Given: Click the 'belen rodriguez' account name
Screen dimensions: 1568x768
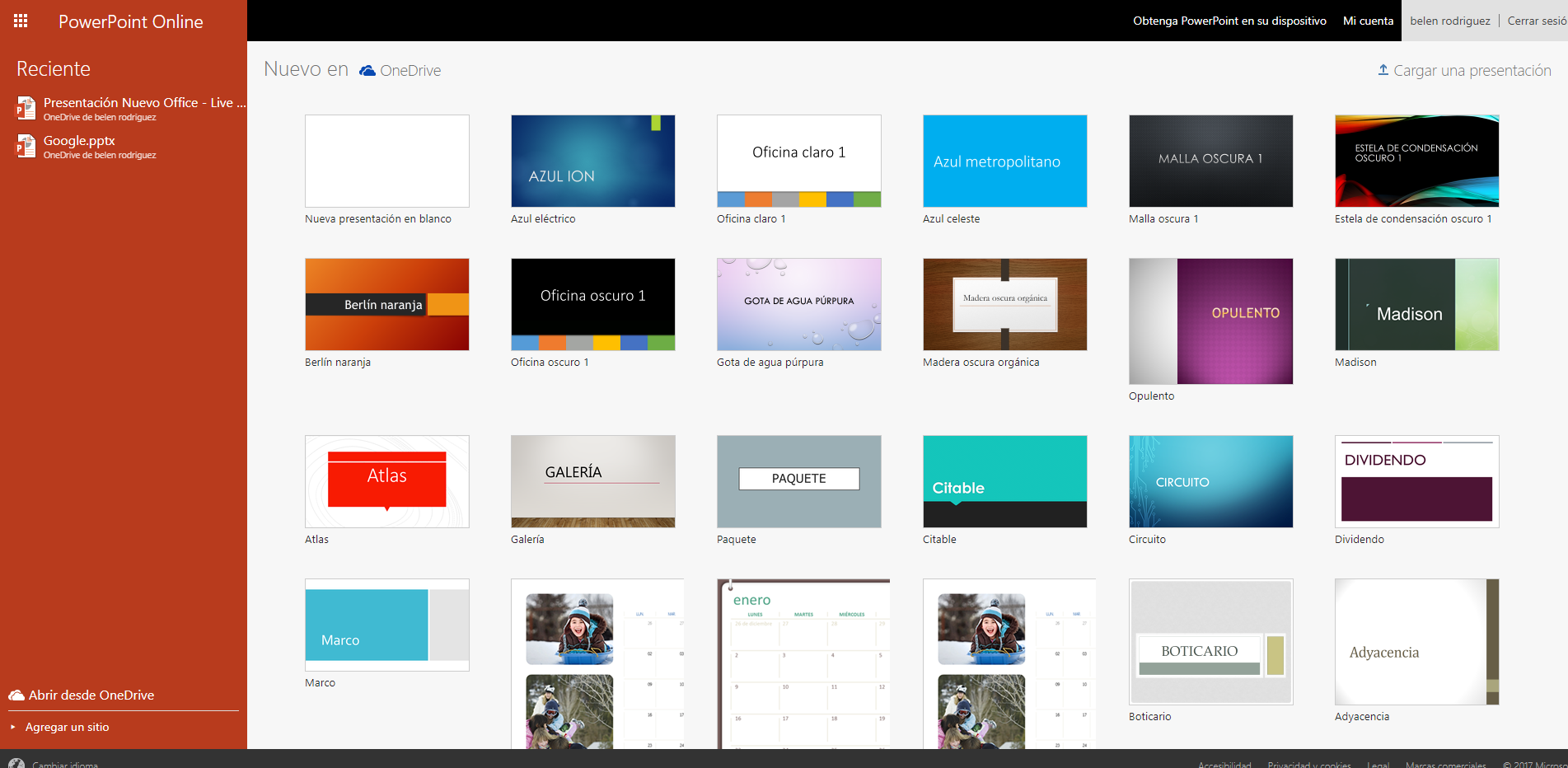Looking at the screenshot, I should pyautogui.click(x=1449, y=21).
